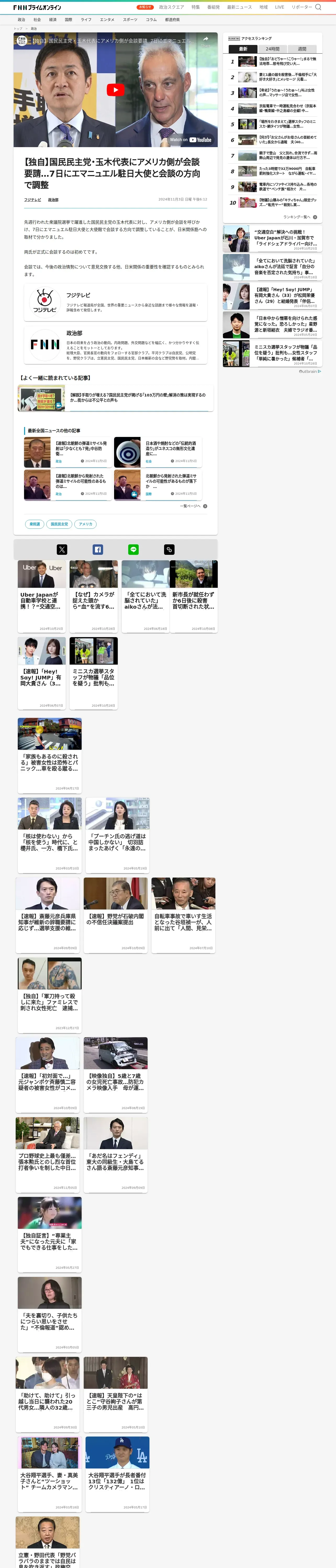Open LIVE in top menu
336x1568 pixels.
tap(279, 7)
